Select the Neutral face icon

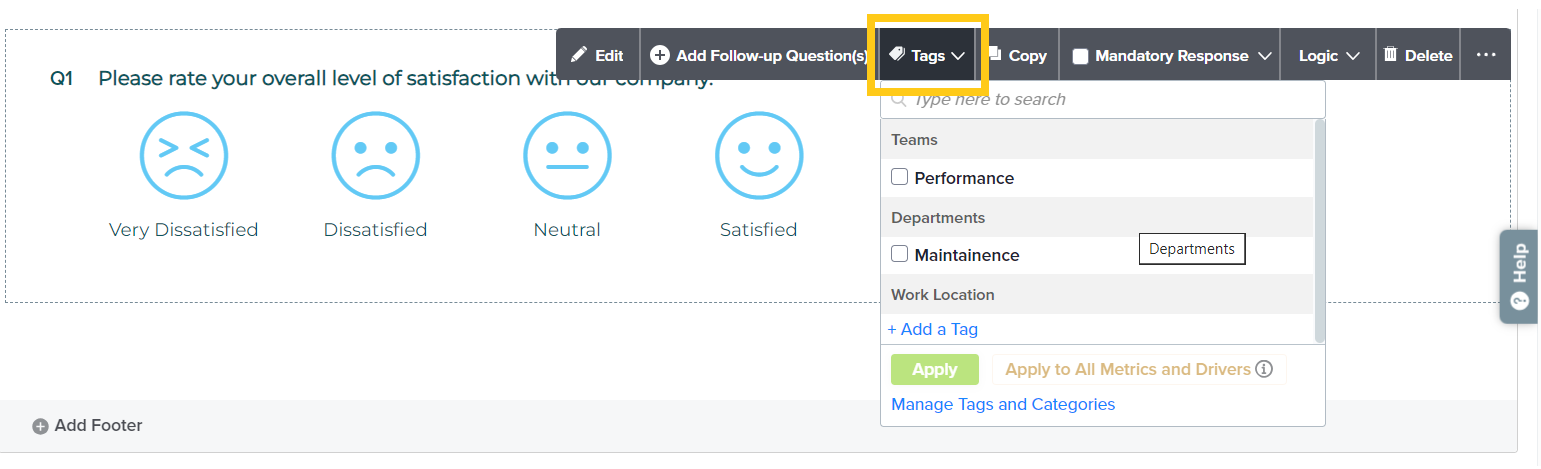(567, 154)
